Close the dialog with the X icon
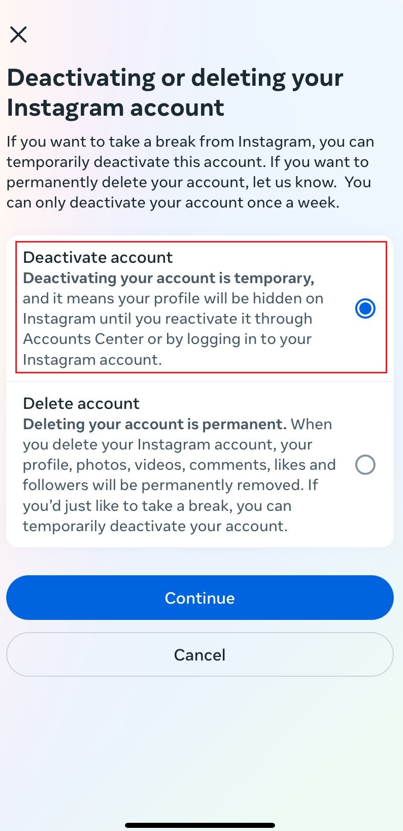The height and width of the screenshot is (831, 403). 19,35
